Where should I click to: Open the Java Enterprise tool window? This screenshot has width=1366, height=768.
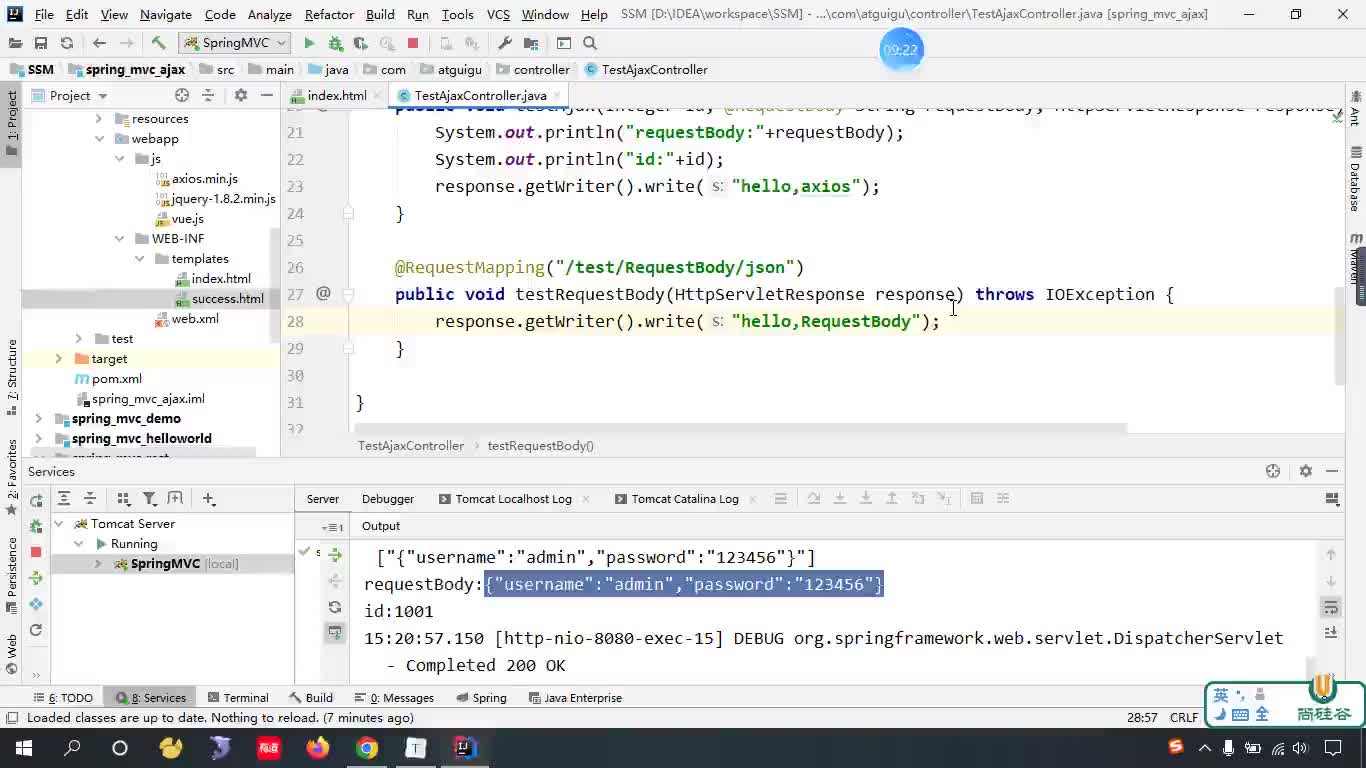574,698
